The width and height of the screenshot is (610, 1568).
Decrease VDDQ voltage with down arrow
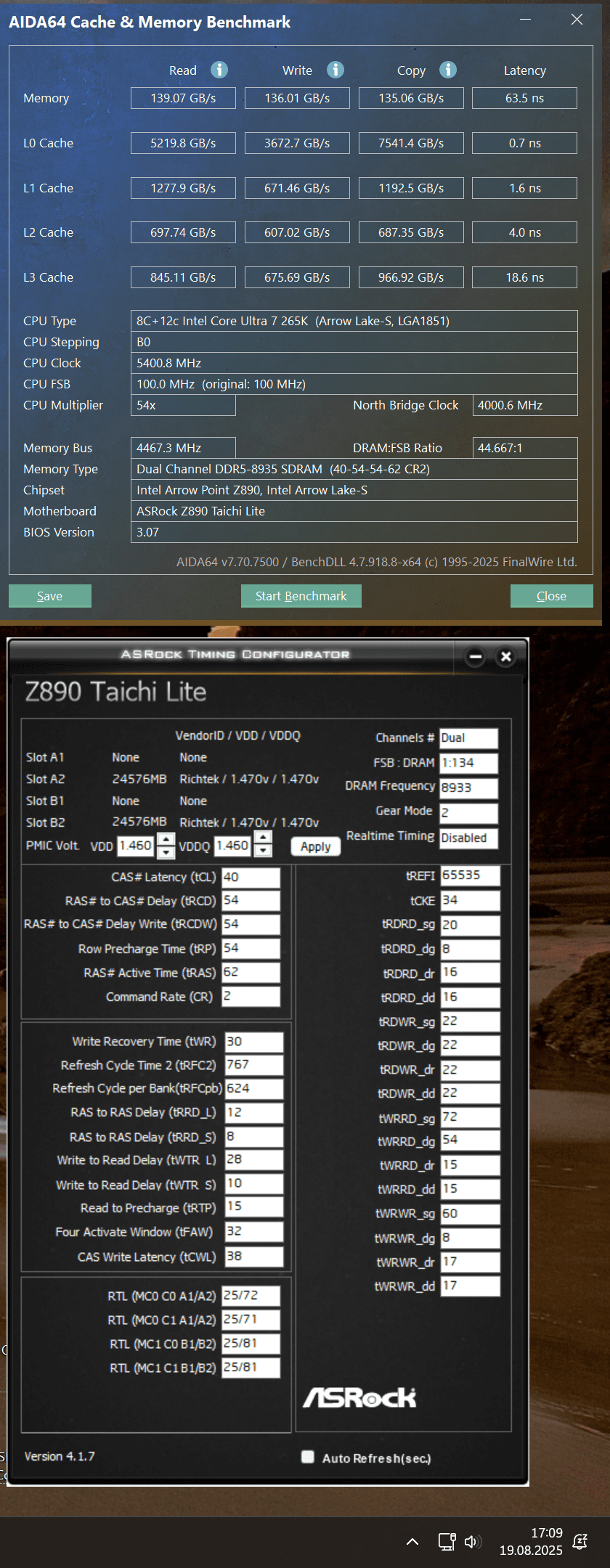coord(263,850)
